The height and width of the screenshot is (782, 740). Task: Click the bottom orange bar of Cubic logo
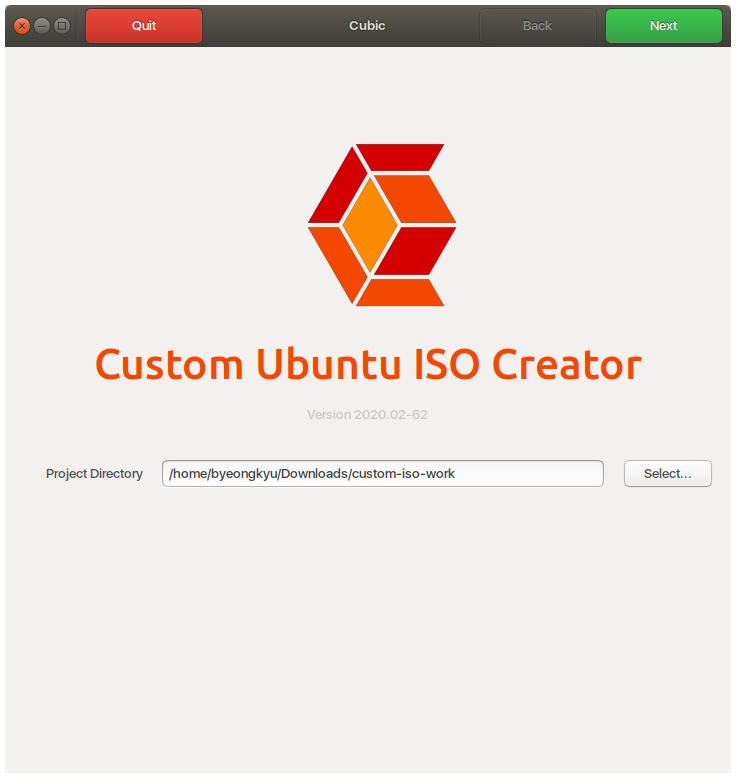pyautogui.click(x=400, y=292)
